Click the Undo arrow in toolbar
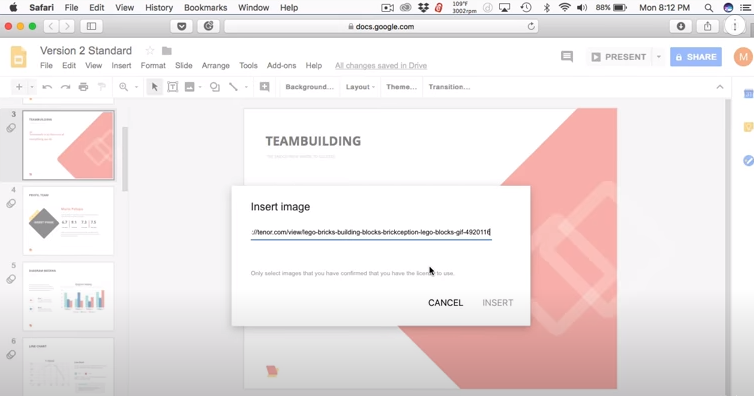Image resolution: width=754 pixels, height=396 pixels. pos(47,87)
